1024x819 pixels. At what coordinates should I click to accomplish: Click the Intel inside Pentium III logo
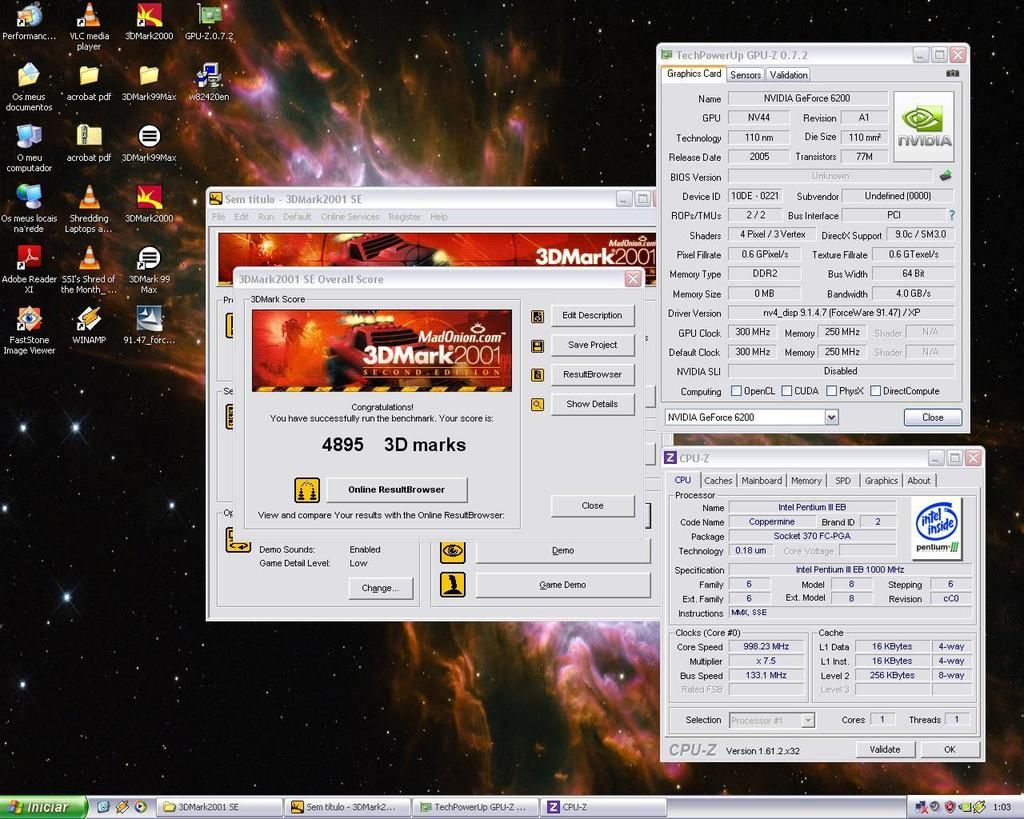pos(938,528)
